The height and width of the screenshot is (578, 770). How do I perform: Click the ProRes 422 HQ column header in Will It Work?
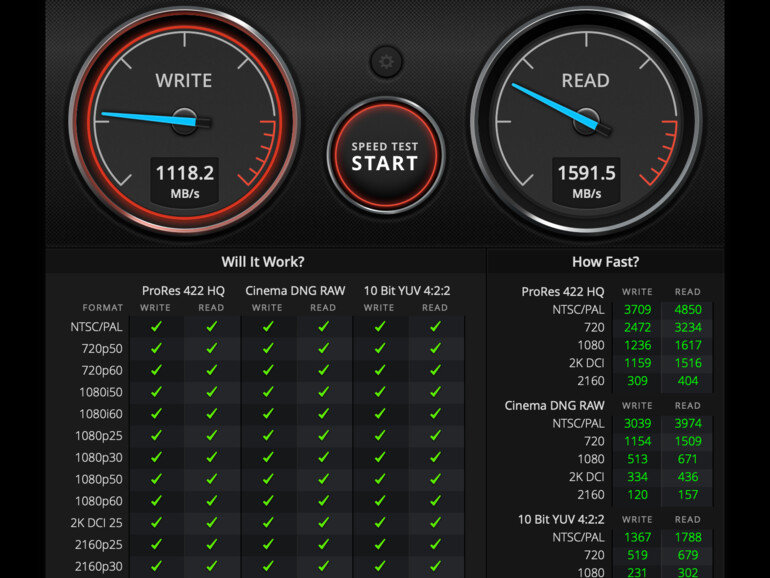[183, 291]
